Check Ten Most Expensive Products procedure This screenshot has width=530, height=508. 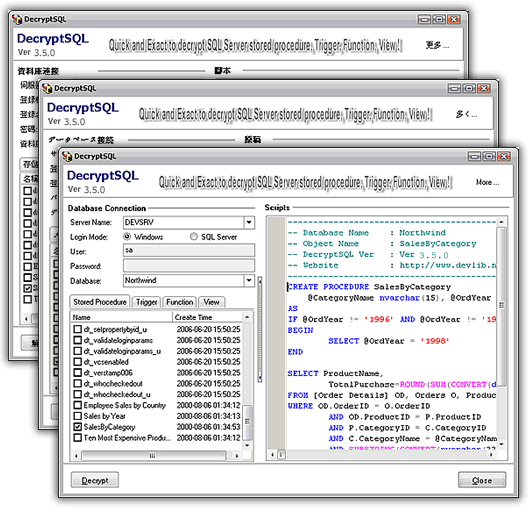pos(78,438)
